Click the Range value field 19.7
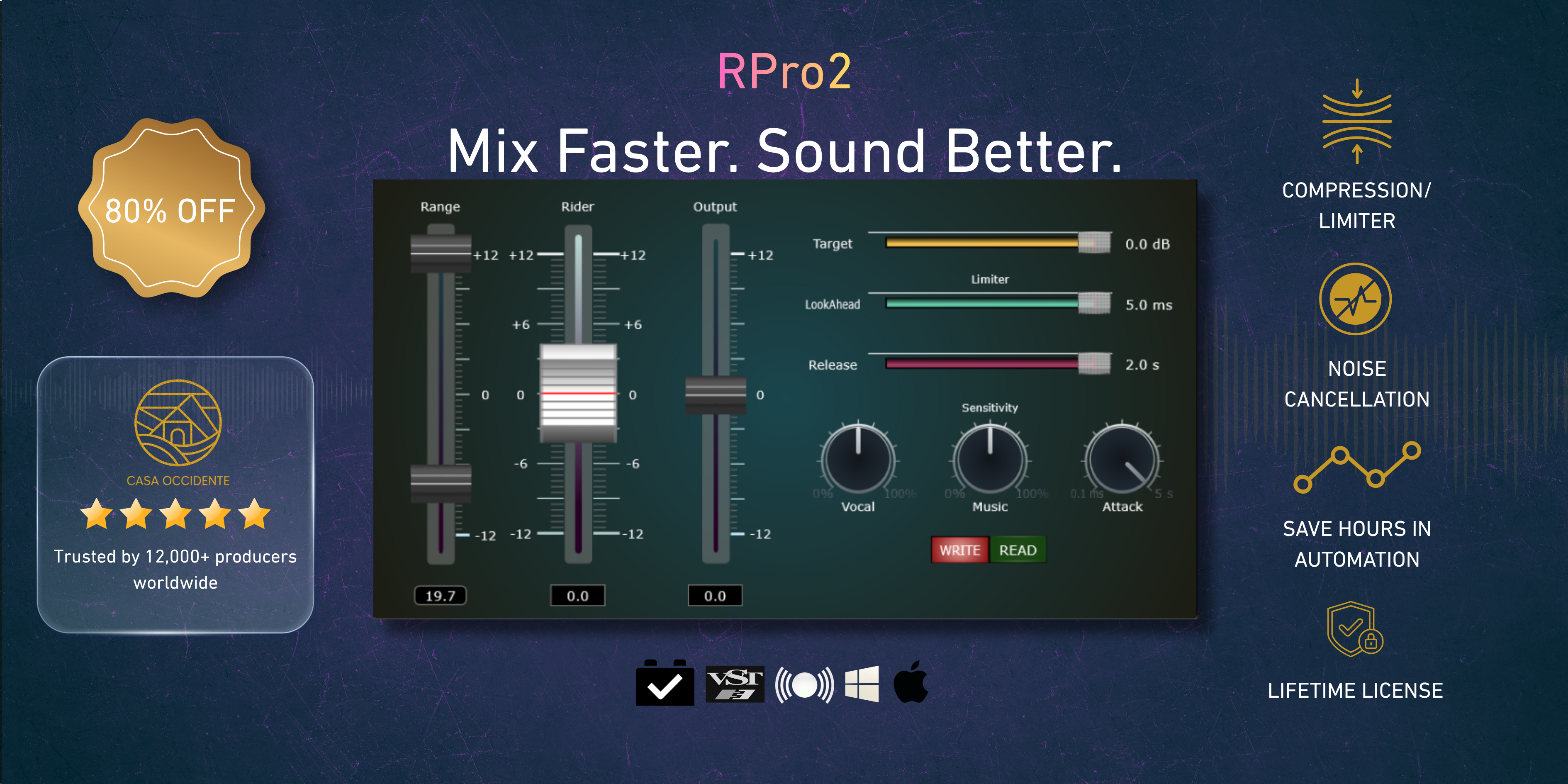Screen dimensions: 1568x784 click(x=440, y=595)
